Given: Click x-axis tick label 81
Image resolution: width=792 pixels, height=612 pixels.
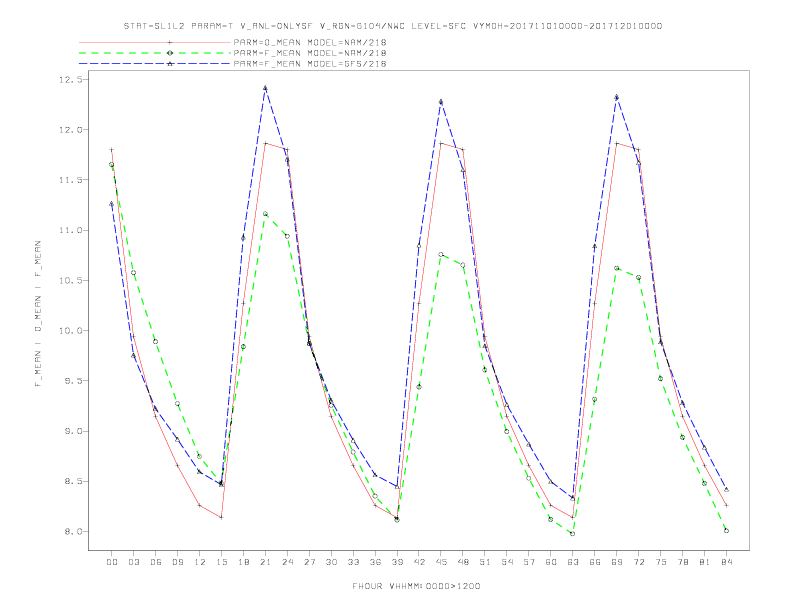Looking at the screenshot, I should (705, 562).
